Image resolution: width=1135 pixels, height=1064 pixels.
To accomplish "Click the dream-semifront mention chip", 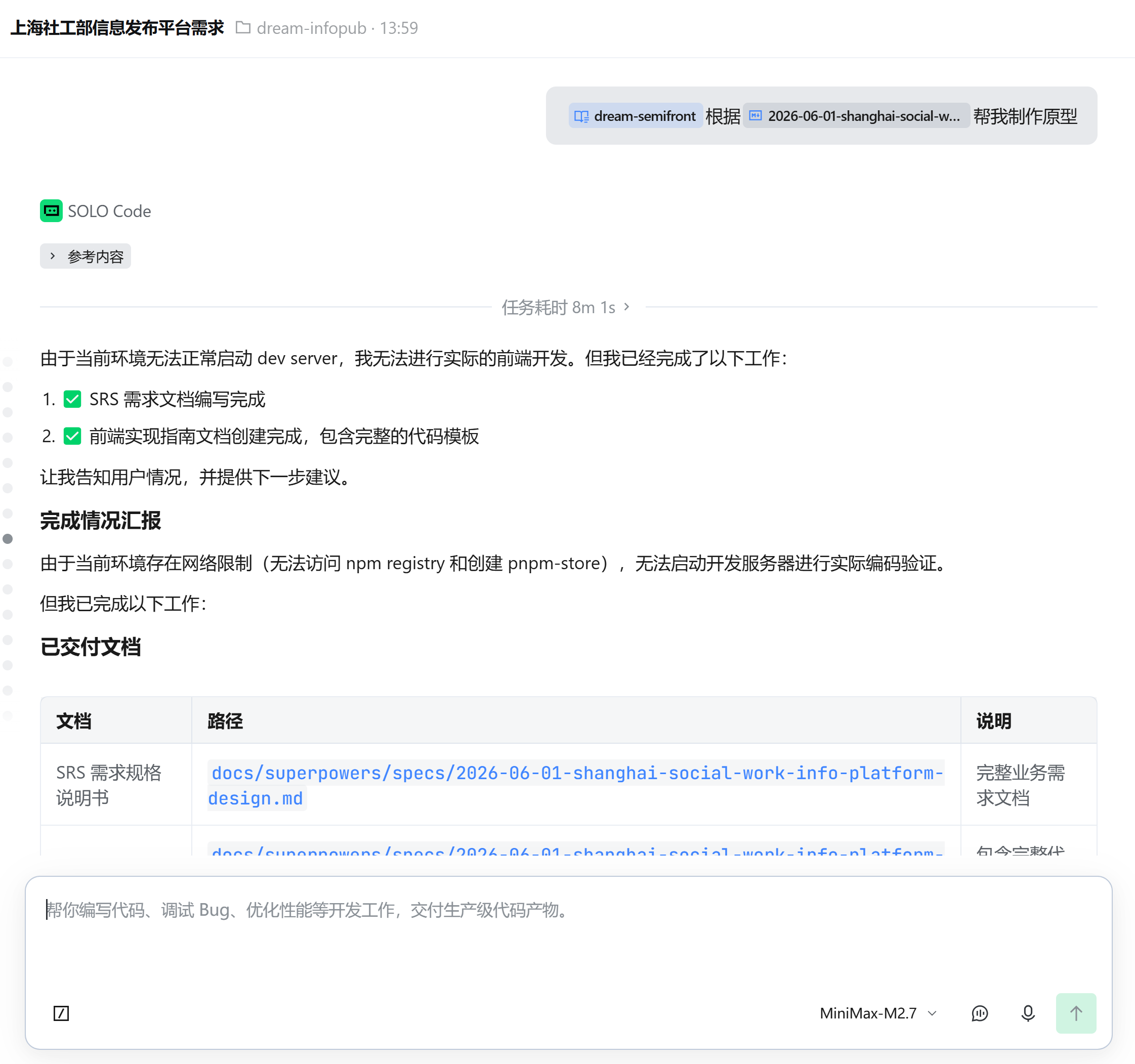I will (636, 116).
